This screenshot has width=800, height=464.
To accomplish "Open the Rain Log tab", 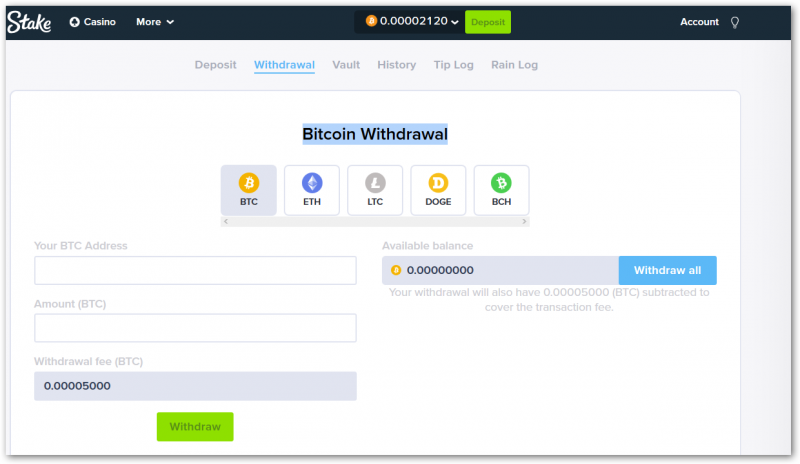I will pyautogui.click(x=514, y=65).
